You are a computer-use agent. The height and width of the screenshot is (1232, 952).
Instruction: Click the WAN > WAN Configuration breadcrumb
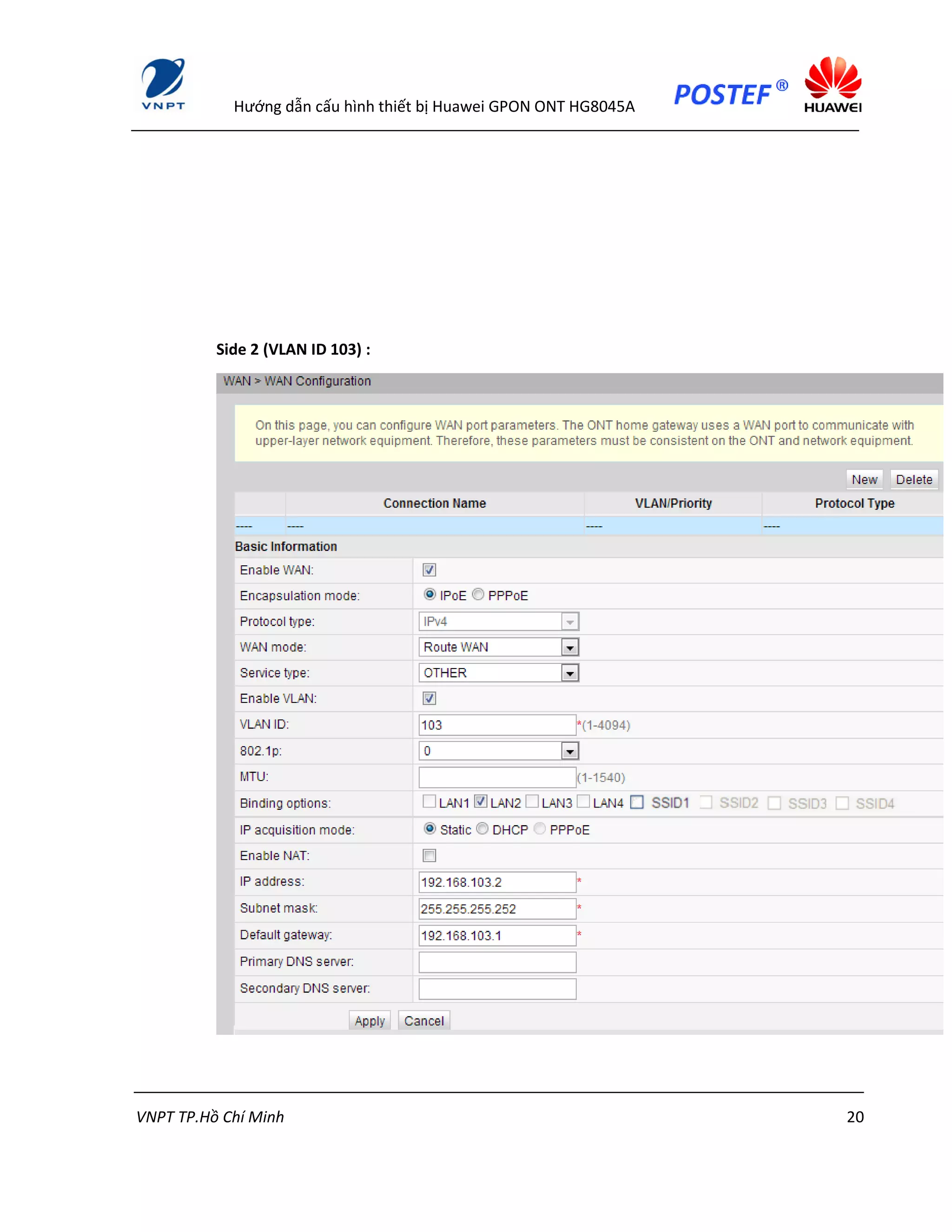[x=297, y=381]
